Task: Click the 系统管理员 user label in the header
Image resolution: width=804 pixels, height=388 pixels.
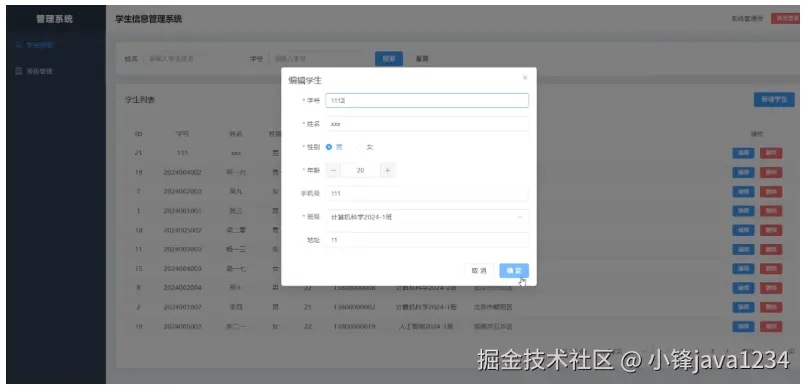Action: click(747, 18)
